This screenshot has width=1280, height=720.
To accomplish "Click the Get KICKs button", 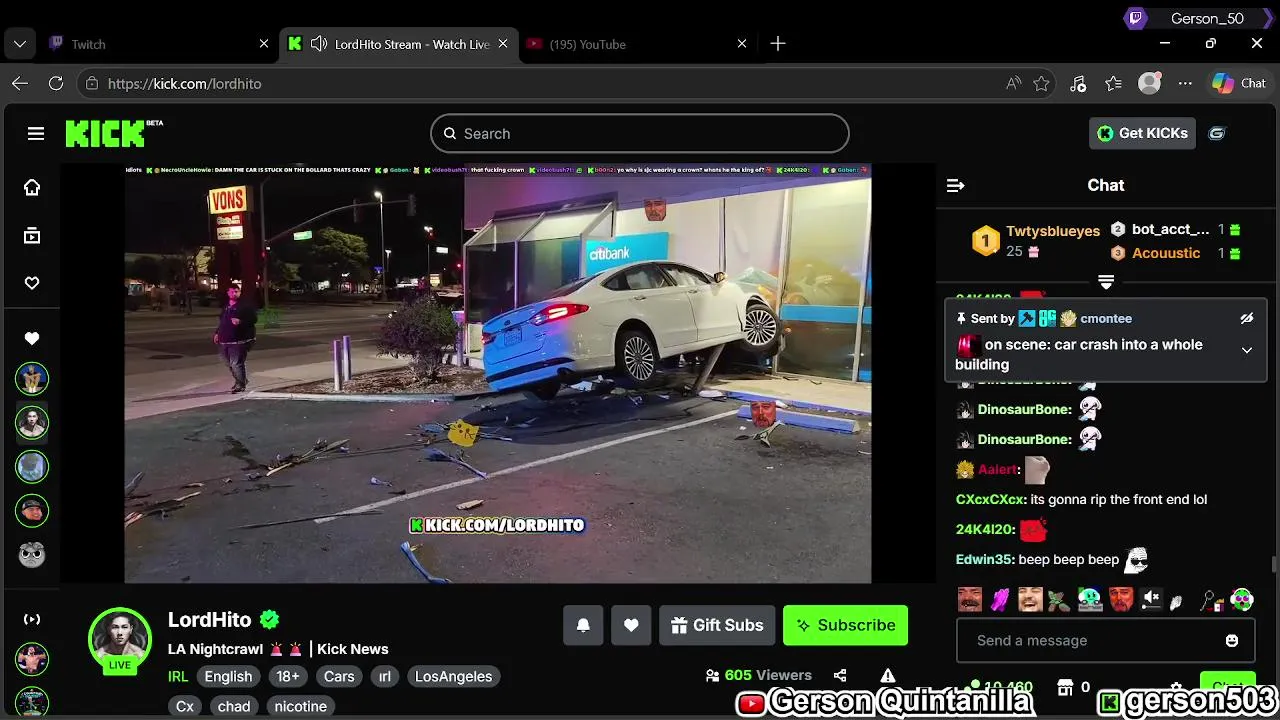I will (x=1142, y=133).
